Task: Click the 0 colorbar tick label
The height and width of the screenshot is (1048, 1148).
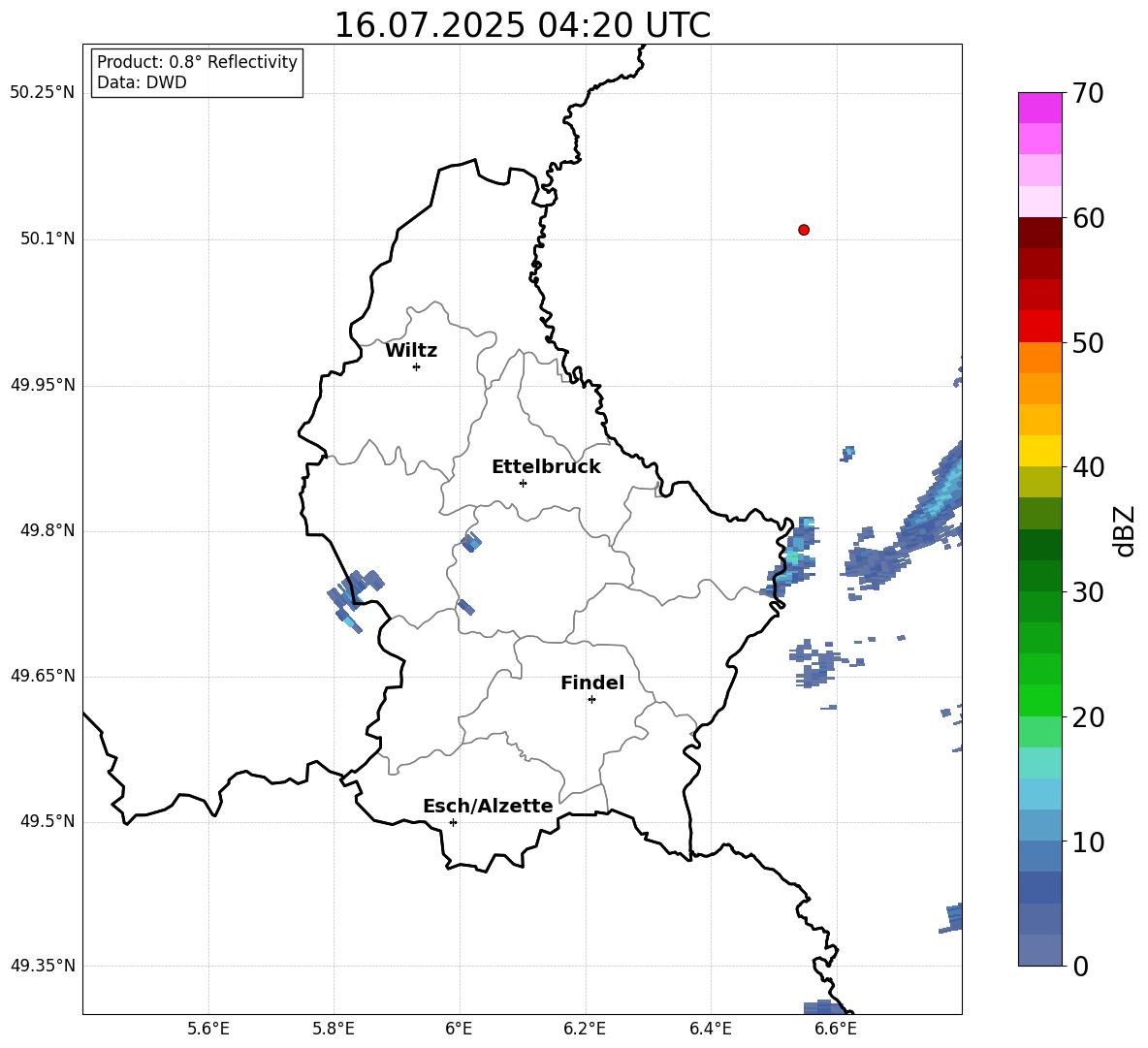Action: [1081, 966]
